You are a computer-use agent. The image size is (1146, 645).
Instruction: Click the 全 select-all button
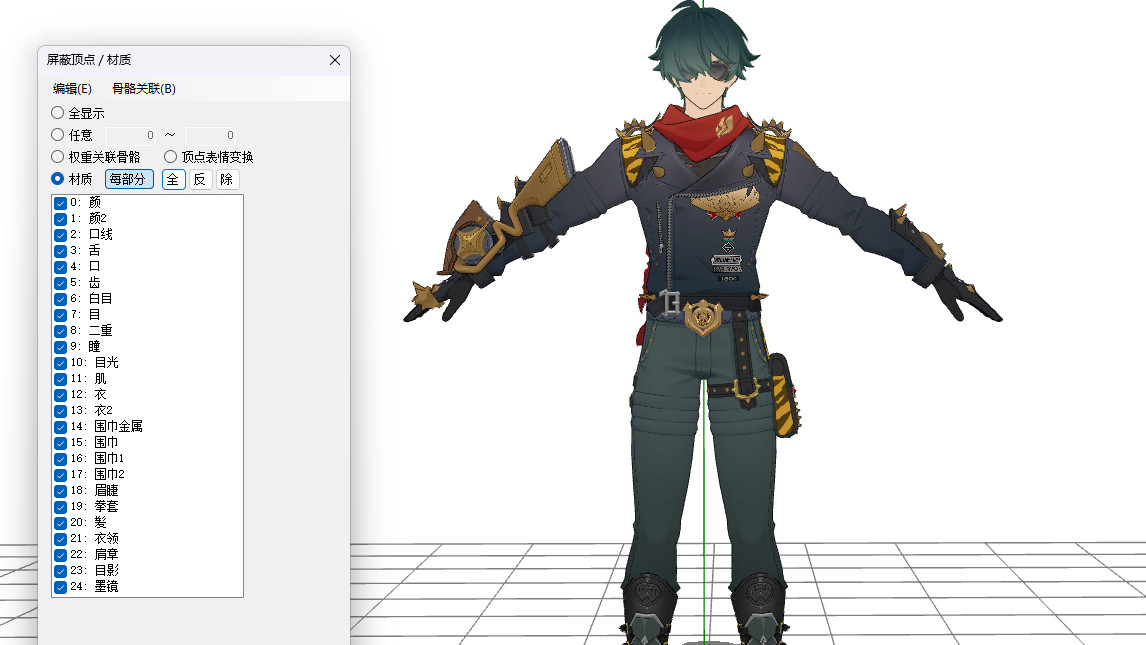(x=173, y=179)
